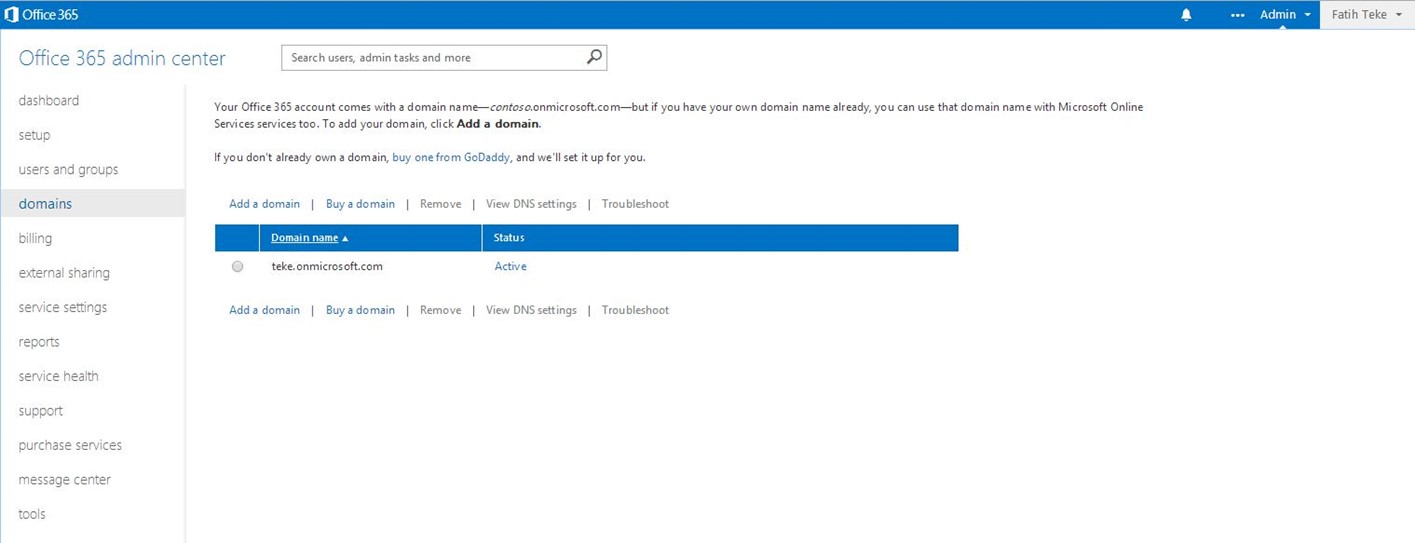Open the message center page
The width and height of the screenshot is (1415, 543).
pyautogui.click(x=64, y=480)
